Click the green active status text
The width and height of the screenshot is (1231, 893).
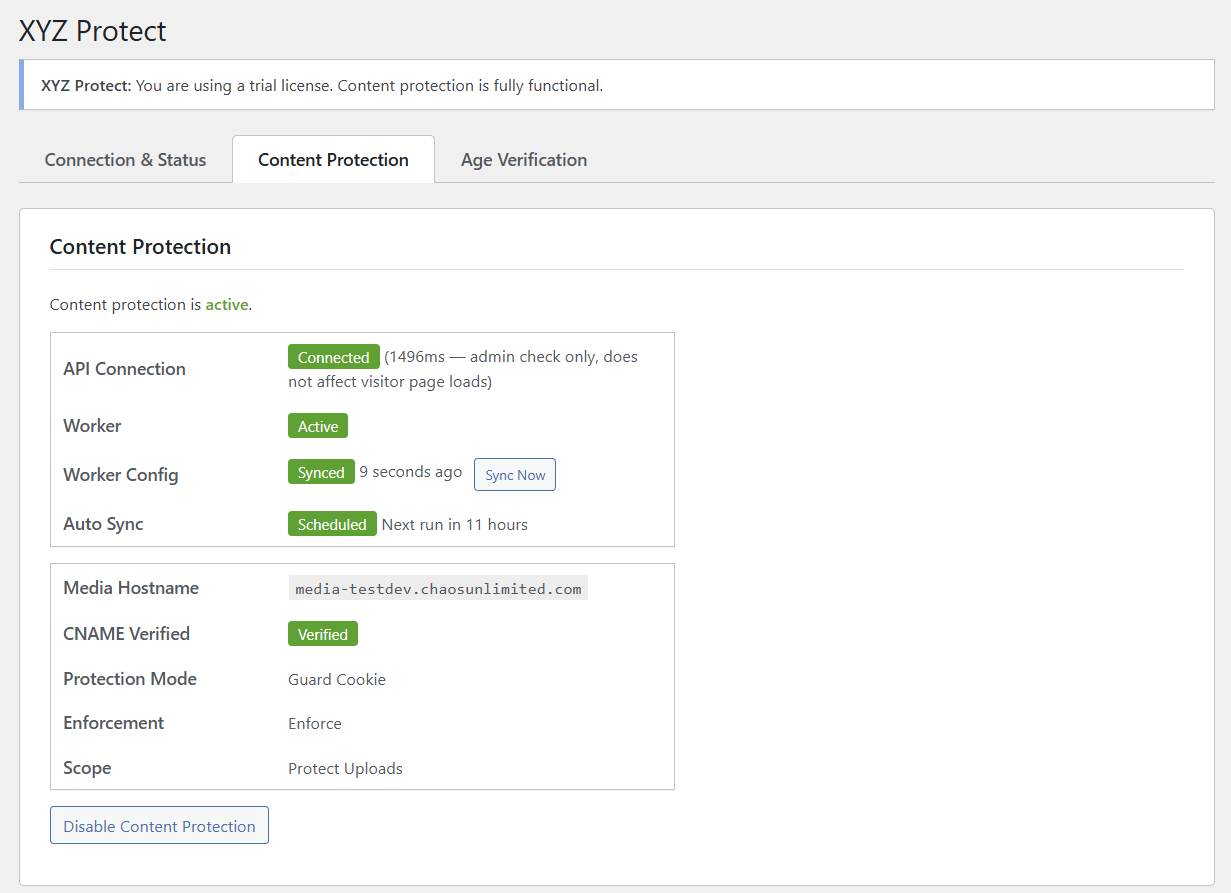coord(226,304)
